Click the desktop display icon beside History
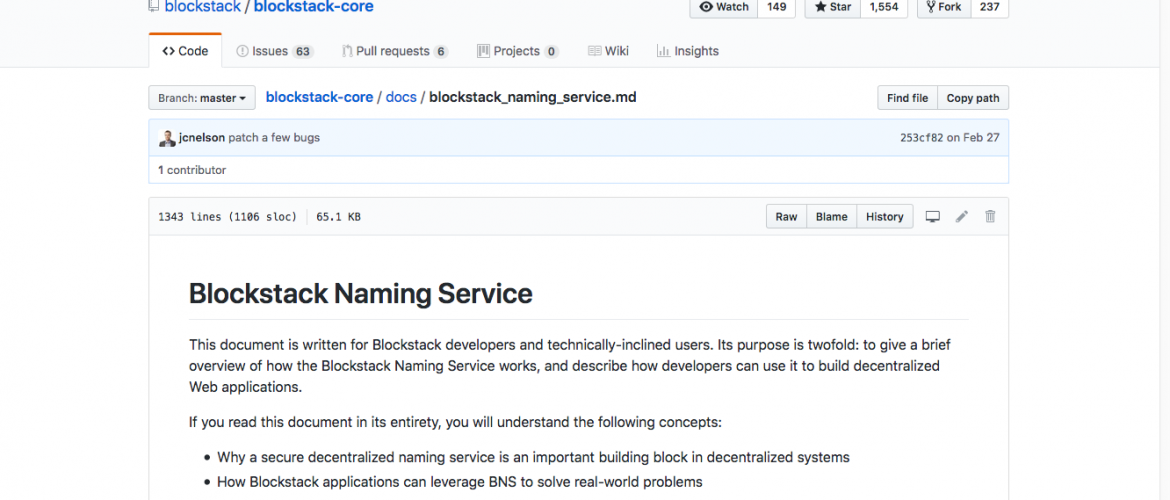This screenshot has height=500, width=1170. coord(932,217)
